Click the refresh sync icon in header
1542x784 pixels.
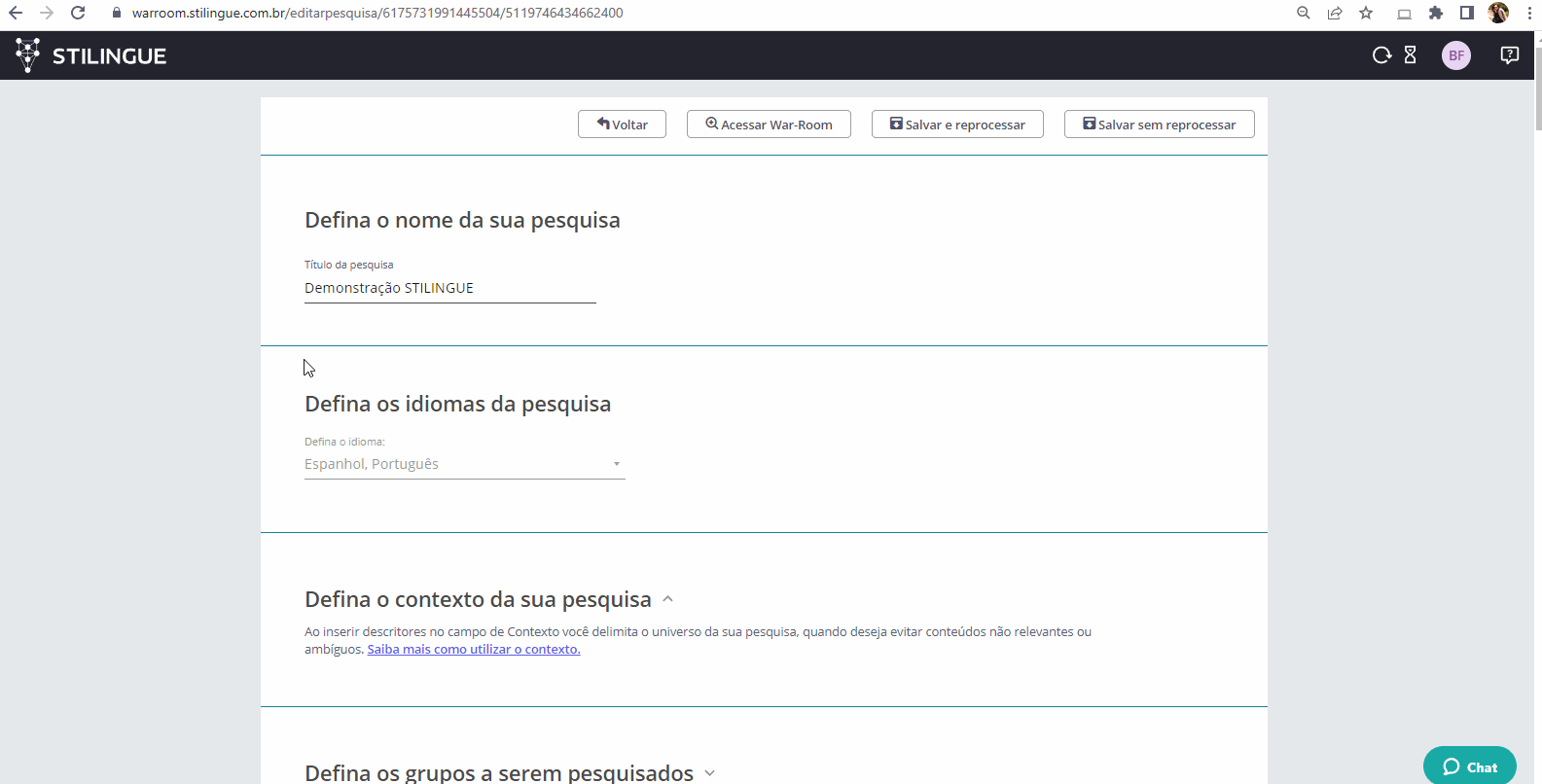1381,55
